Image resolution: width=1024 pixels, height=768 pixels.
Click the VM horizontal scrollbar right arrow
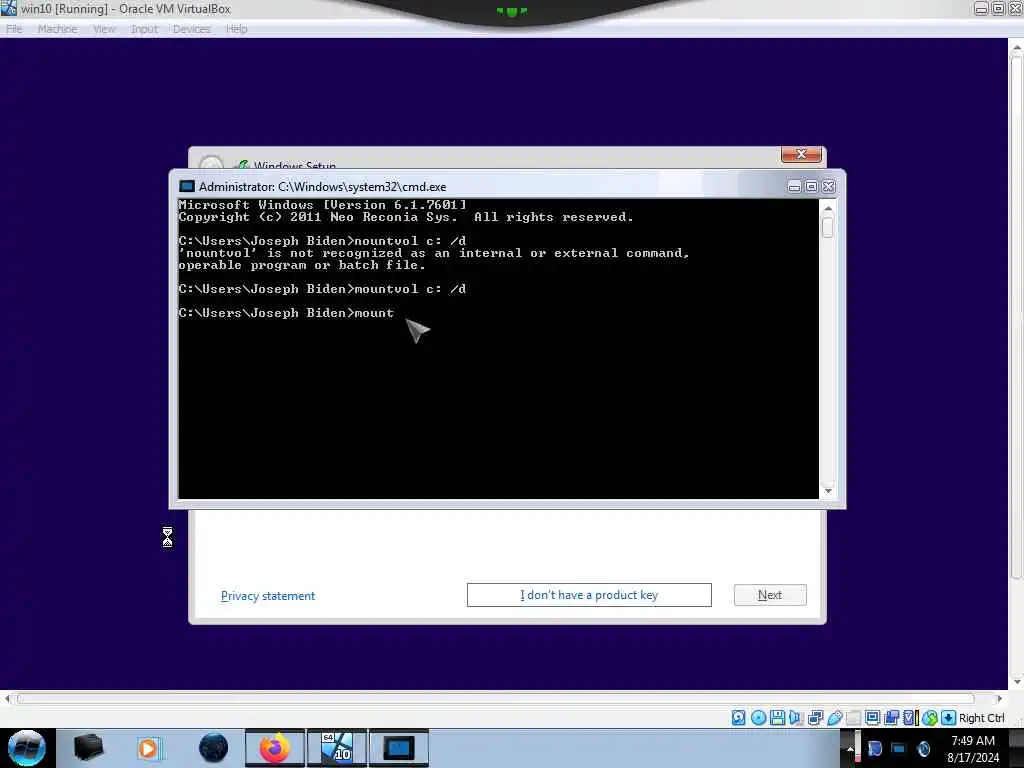click(x=999, y=699)
